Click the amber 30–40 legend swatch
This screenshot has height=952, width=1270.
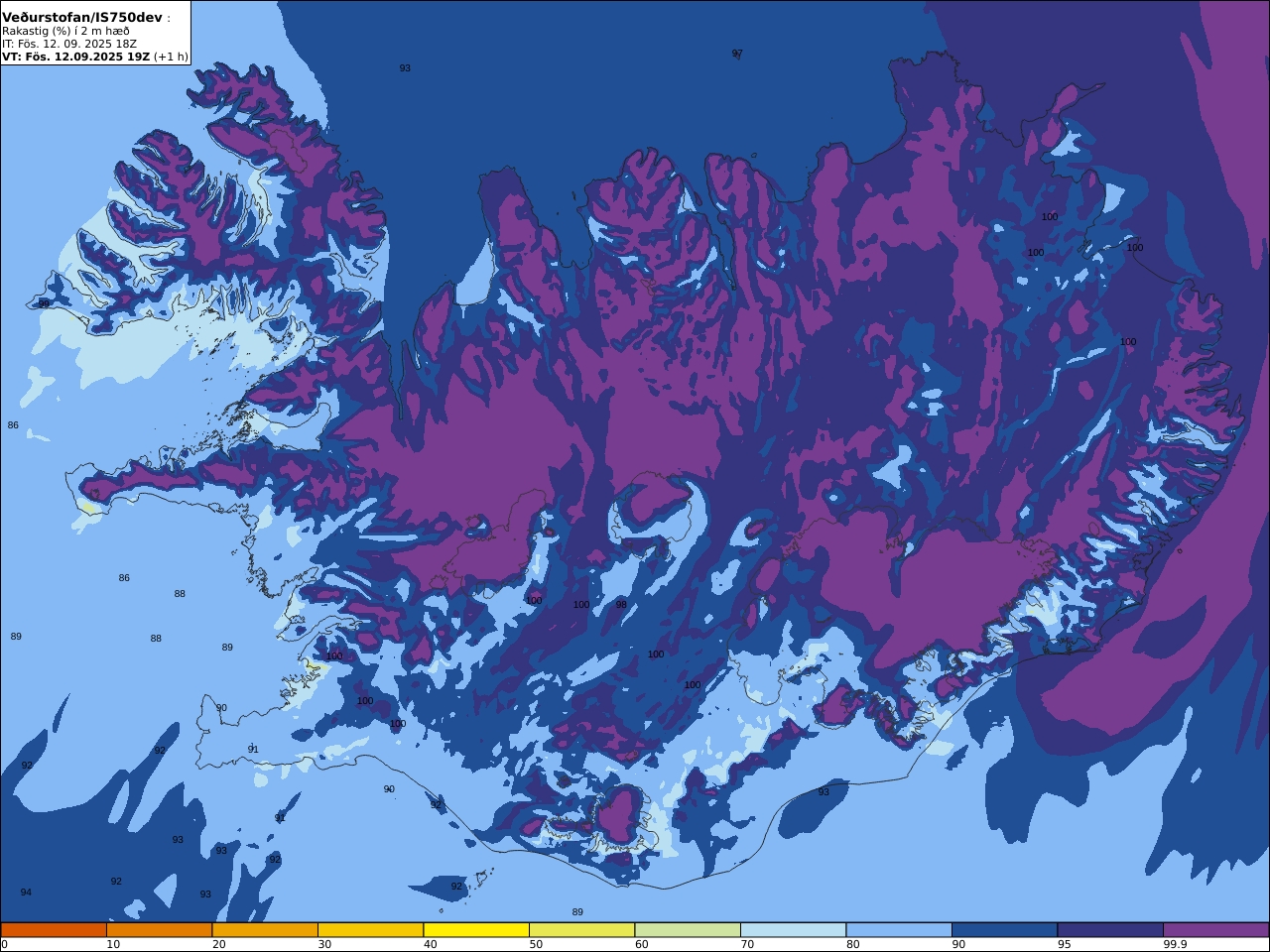click(370, 930)
